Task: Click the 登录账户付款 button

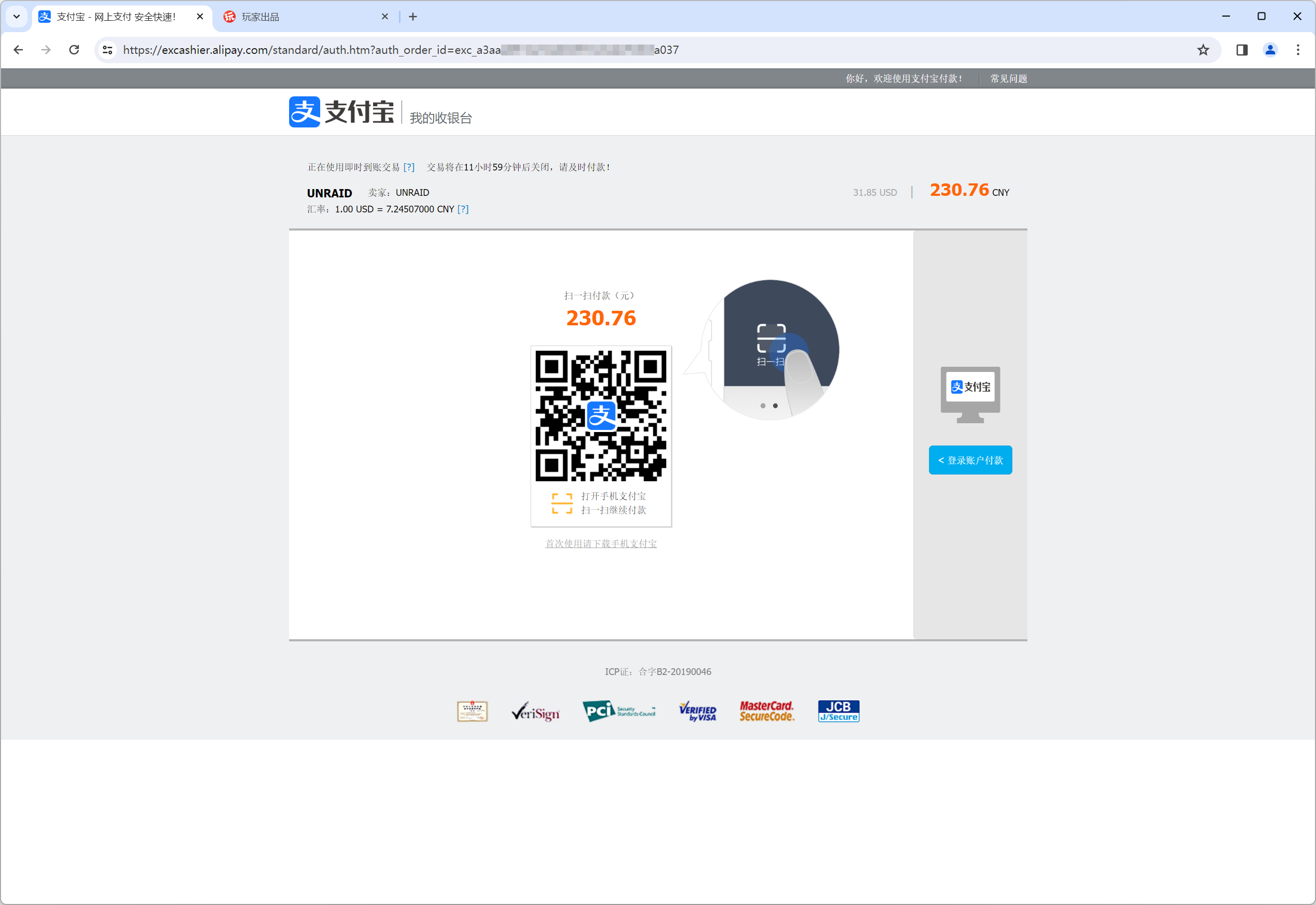Action: (970, 460)
